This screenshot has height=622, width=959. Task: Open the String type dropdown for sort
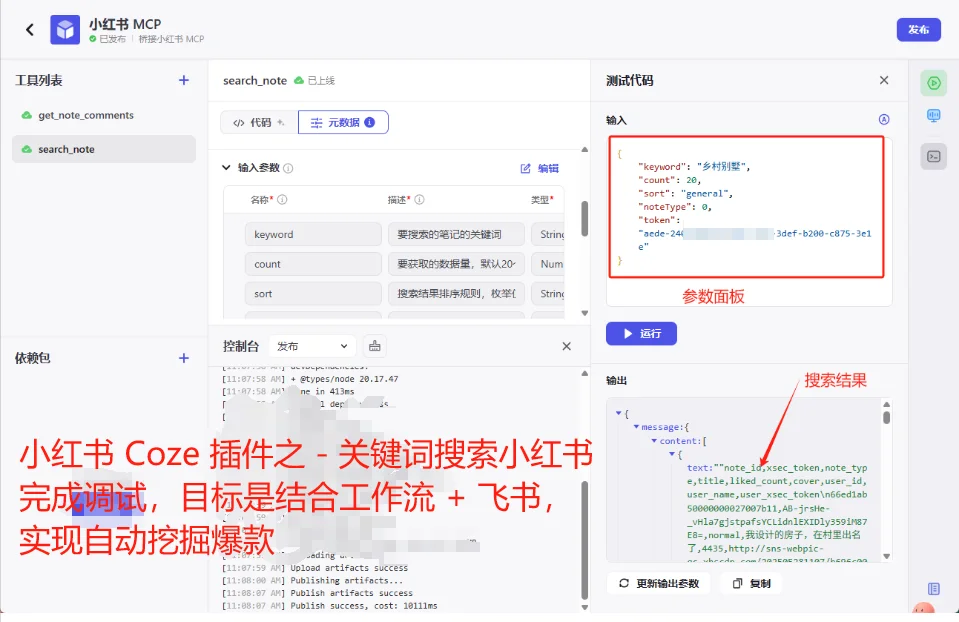[548, 294]
